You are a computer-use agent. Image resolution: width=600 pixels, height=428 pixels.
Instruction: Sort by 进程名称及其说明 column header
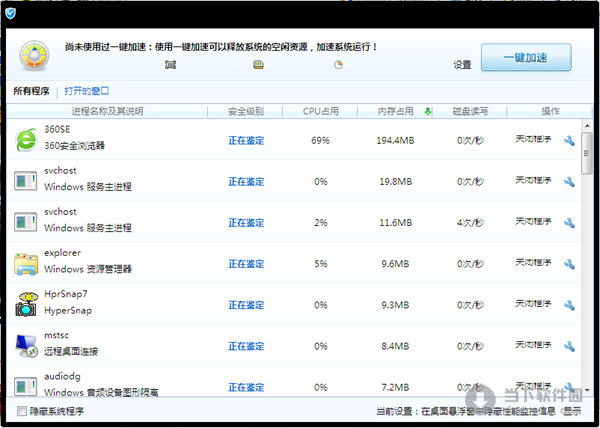[108, 111]
